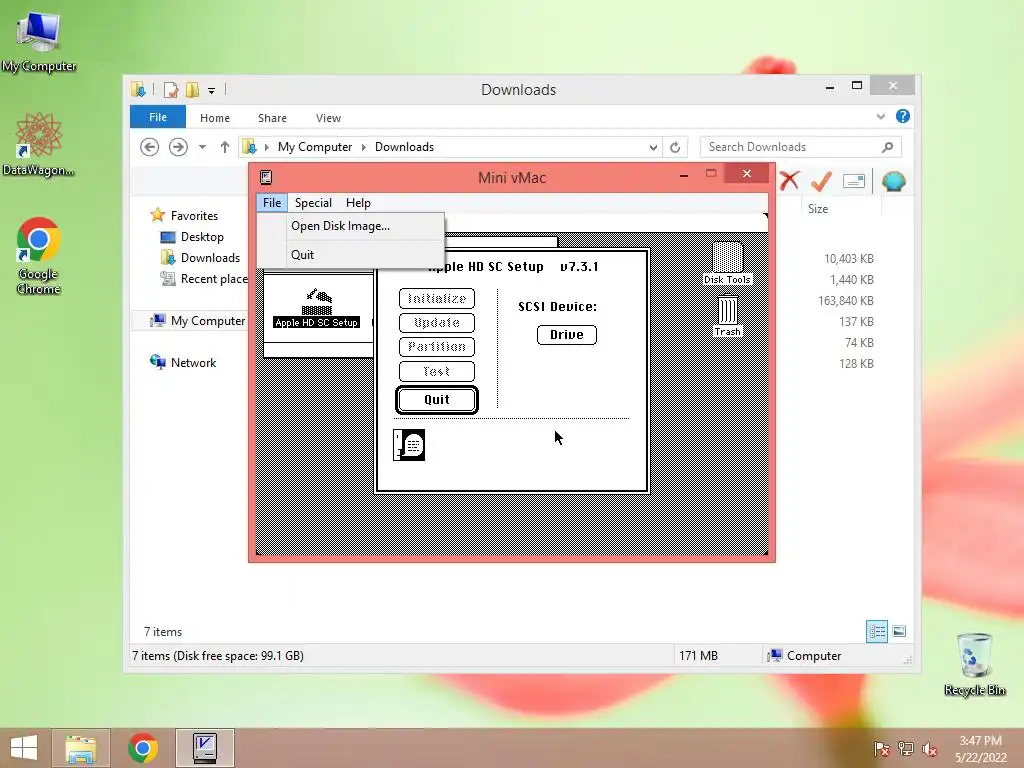Image resolution: width=1024 pixels, height=768 pixels.
Task: Open the Google Chrome desktop shortcut
Action: click(x=39, y=256)
